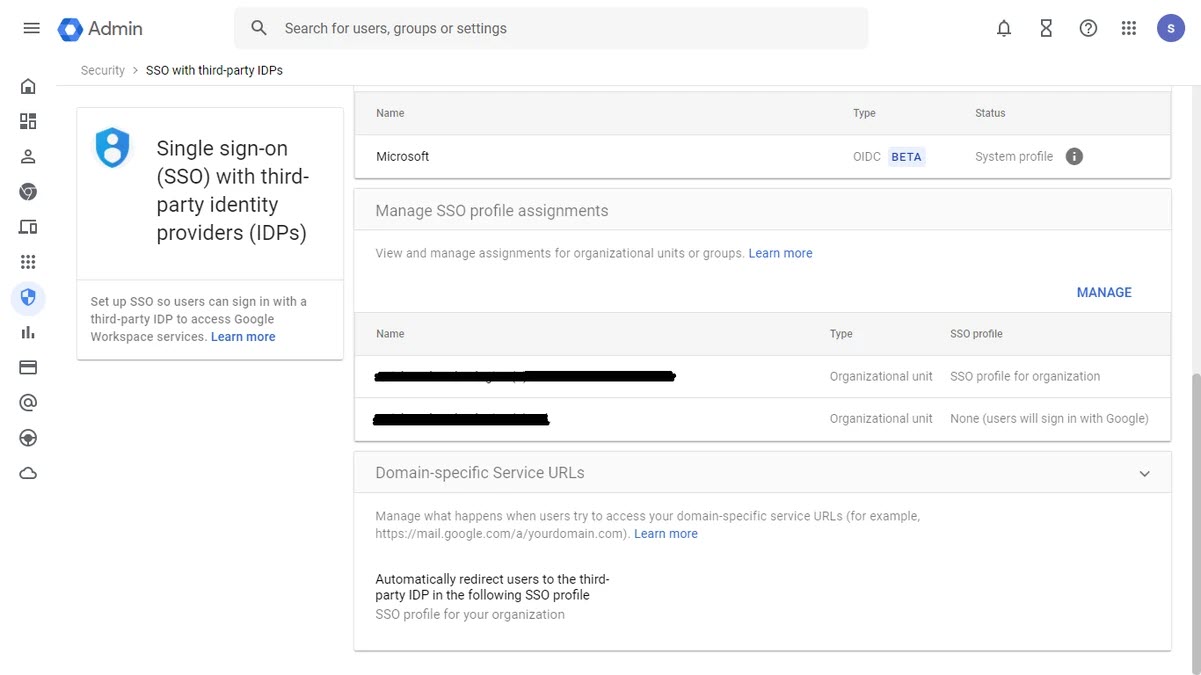The image size is (1201, 675).
Task: Open Apps grid sidebar icon
Action: pyautogui.click(x=28, y=262)
